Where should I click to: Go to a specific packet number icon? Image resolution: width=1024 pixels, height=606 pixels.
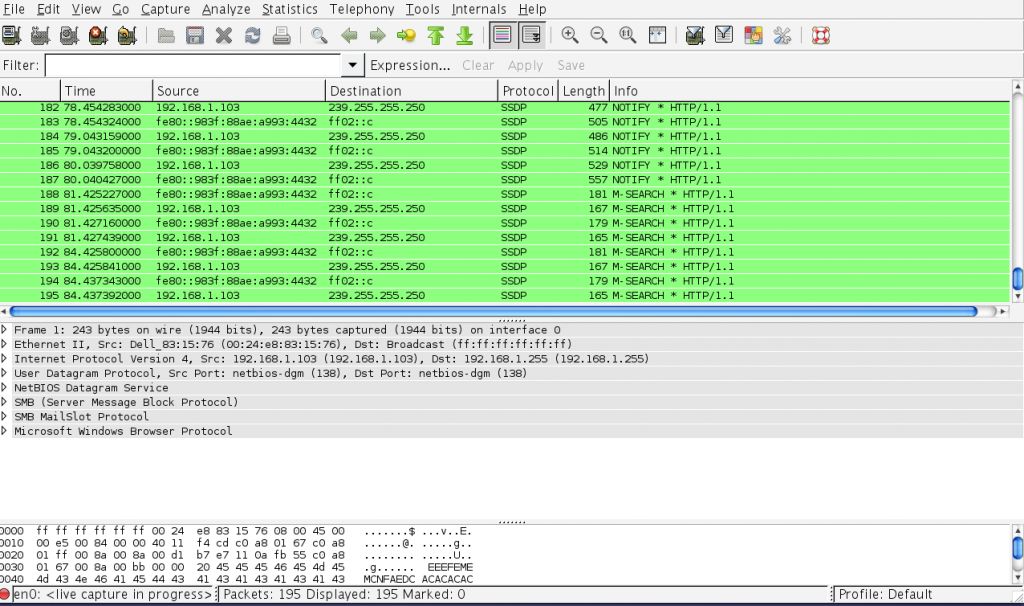tap(406, 35)
